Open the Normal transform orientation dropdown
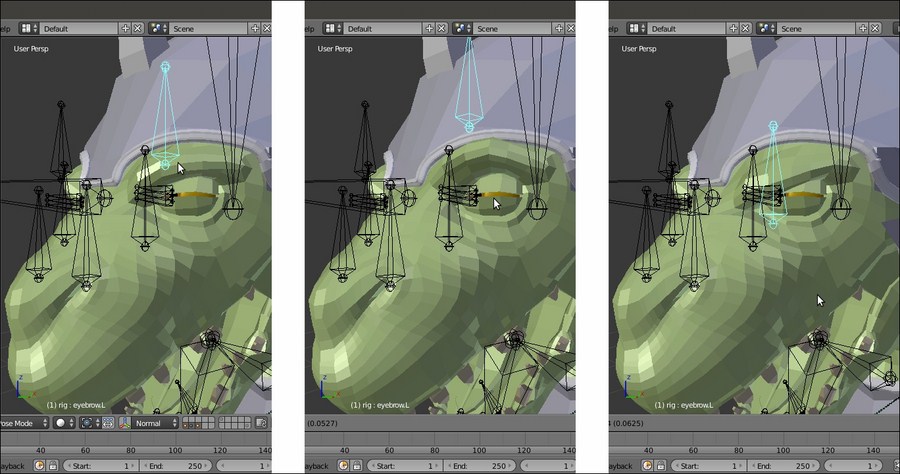The width and height of the screenshot is (900, 474). click(x=156, y=423)
